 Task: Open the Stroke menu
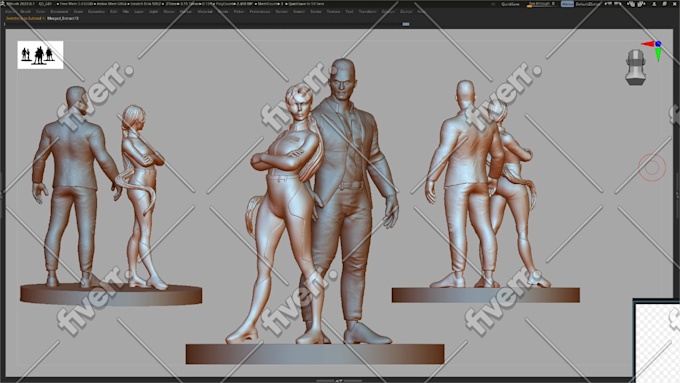coord(316,12)
